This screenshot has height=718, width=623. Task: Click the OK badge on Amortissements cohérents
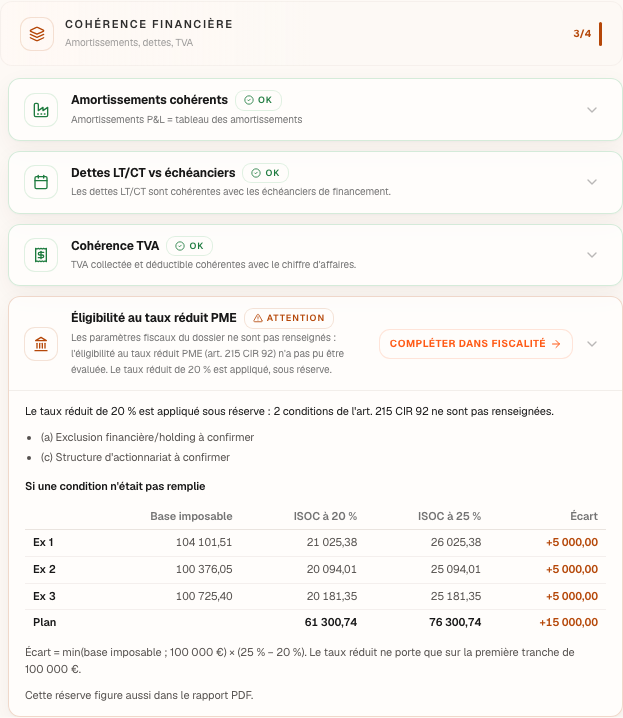click(258, 100)
